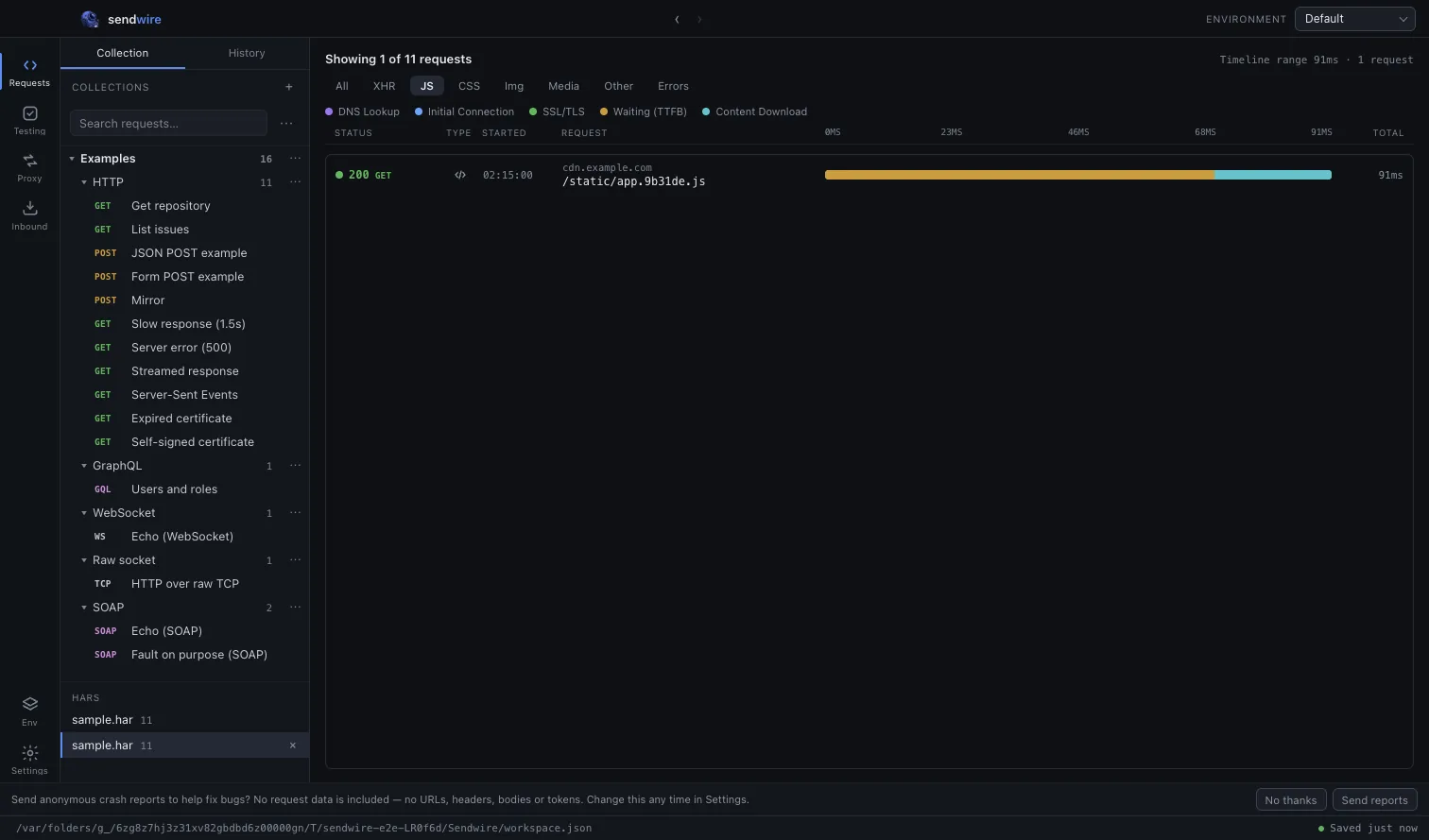Open the HTTP over raw TCP request

tap(185, 583)
